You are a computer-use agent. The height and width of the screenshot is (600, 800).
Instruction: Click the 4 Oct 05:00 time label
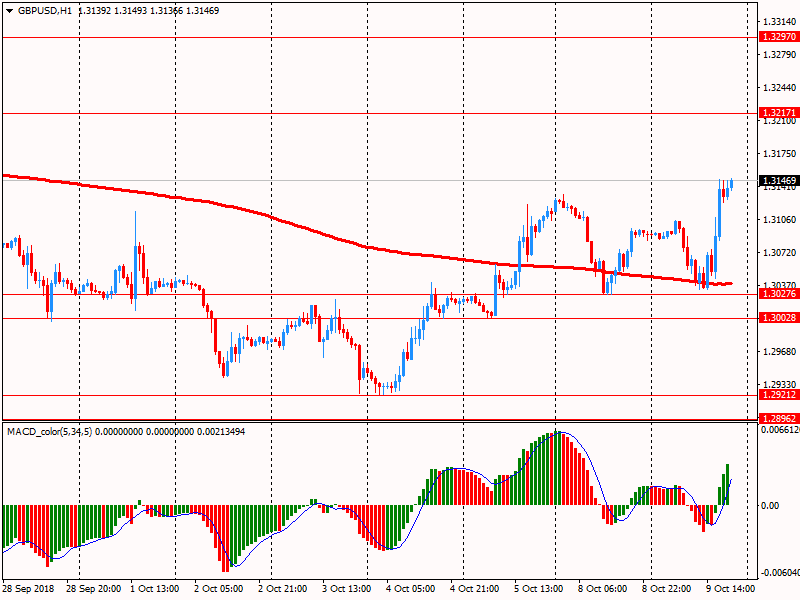tap(411, 589)
